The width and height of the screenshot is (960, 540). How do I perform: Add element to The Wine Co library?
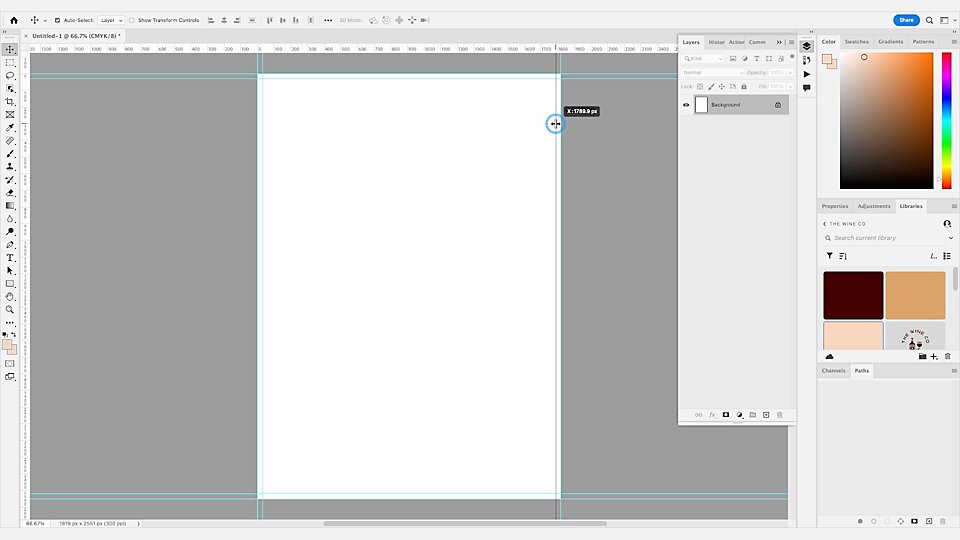coord(934,356)
